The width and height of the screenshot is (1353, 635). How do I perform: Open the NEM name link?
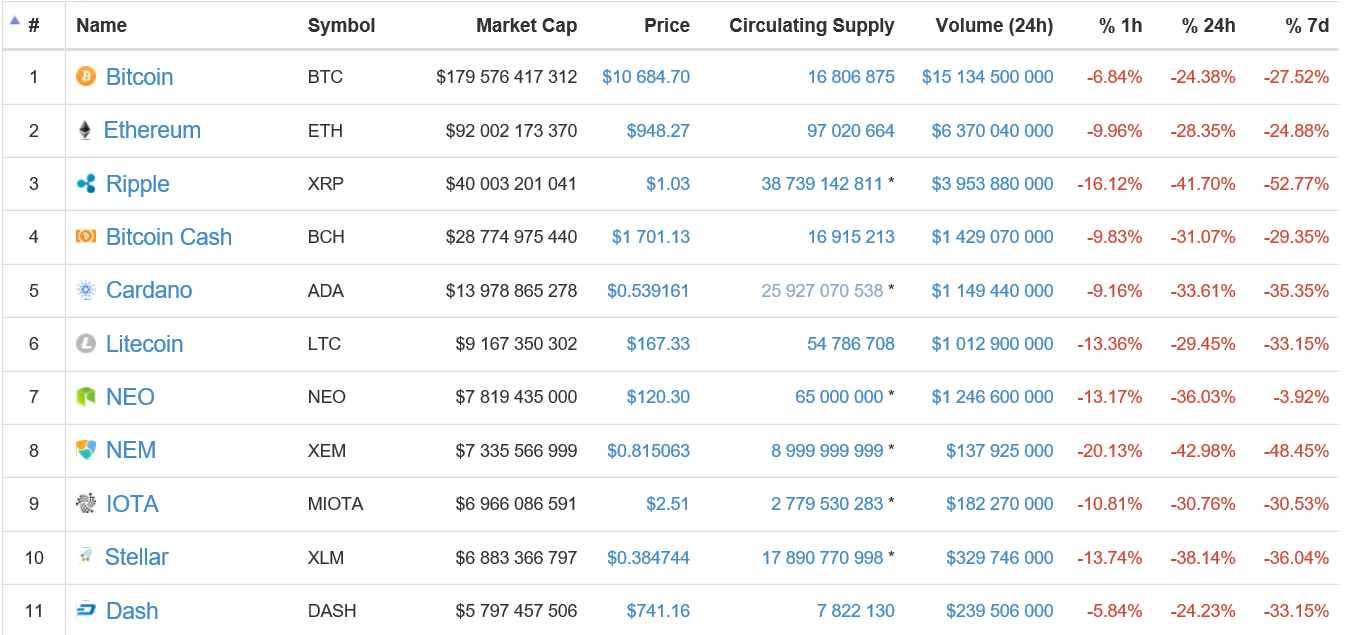click(131, 450)
